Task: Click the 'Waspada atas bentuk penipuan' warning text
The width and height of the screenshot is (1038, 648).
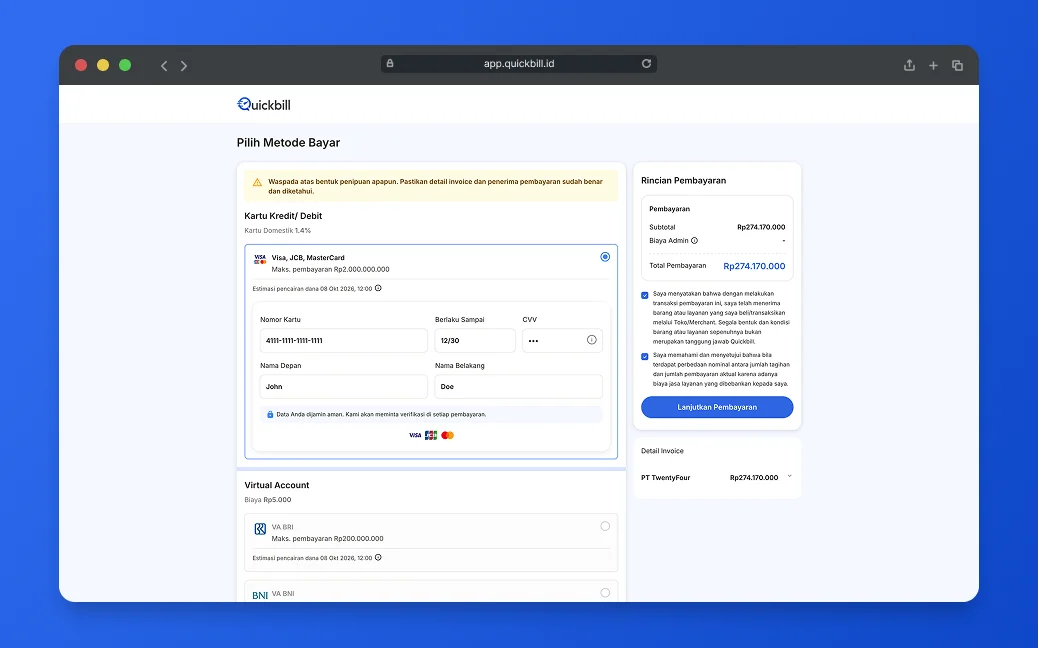Action: (436, 186)
